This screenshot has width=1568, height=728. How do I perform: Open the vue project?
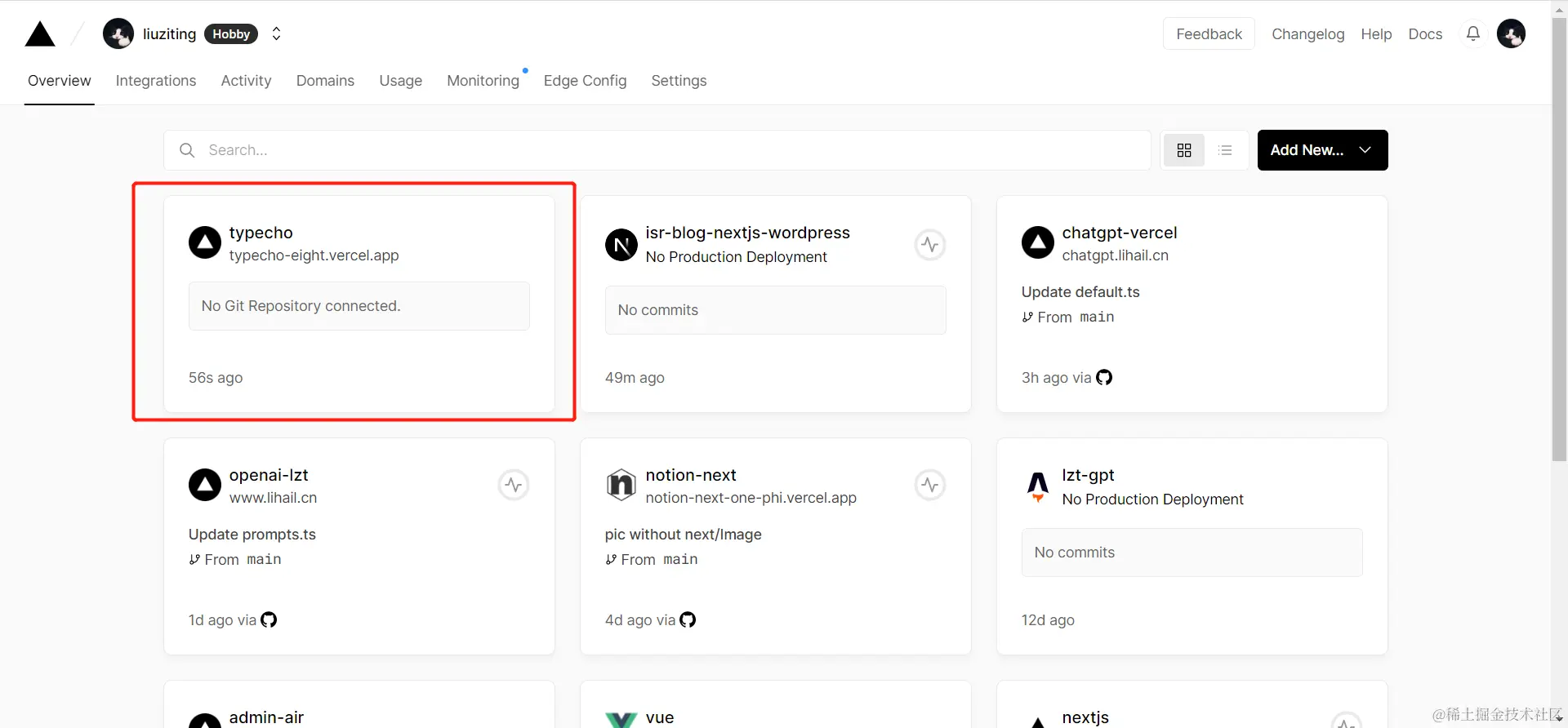pos(660,717)
